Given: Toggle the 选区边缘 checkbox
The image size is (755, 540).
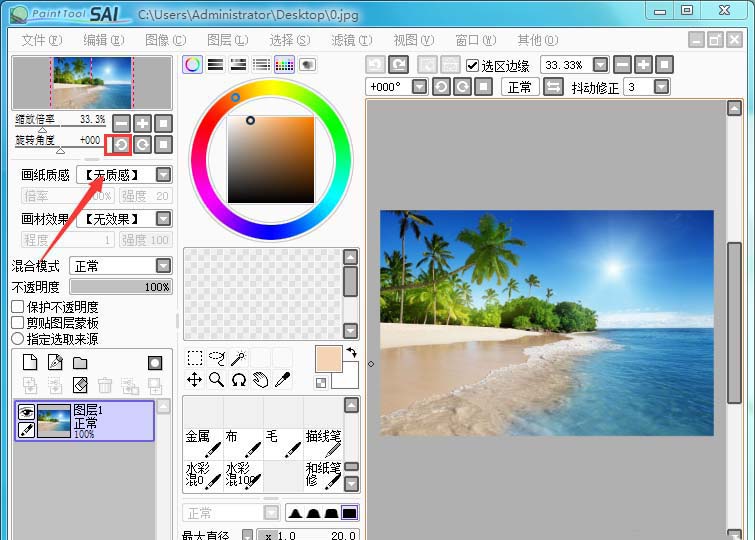Looking at the screenshot, I should point(473,65).
